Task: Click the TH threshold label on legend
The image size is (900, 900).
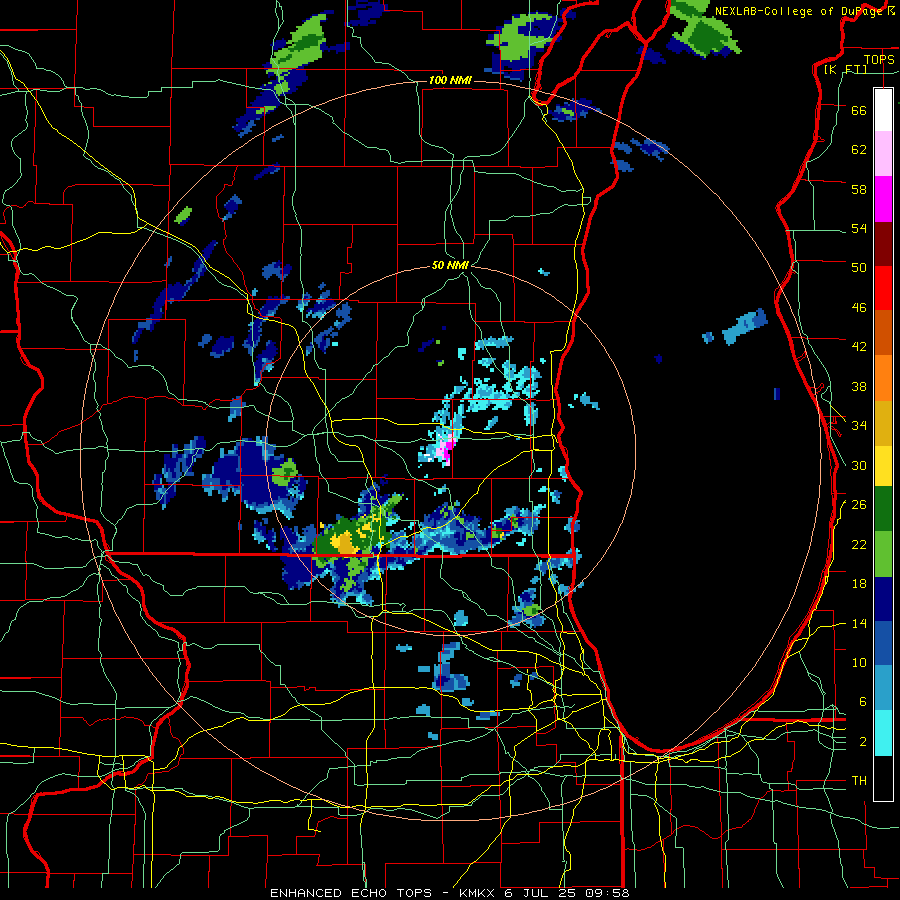Action: point(859,781)
